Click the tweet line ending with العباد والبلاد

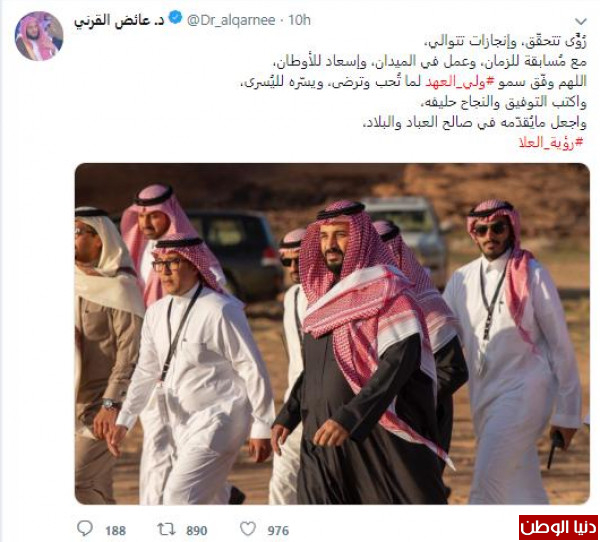[x=474, y=122]
